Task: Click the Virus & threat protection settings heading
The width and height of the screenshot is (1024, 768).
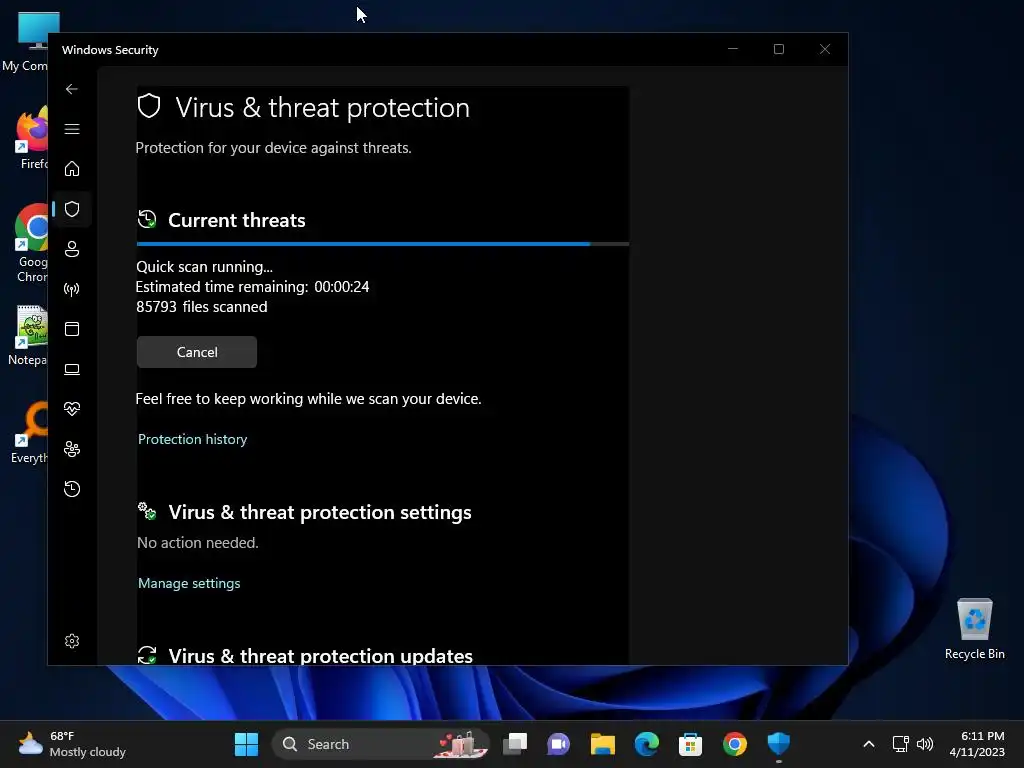Action: pos(320,512)
